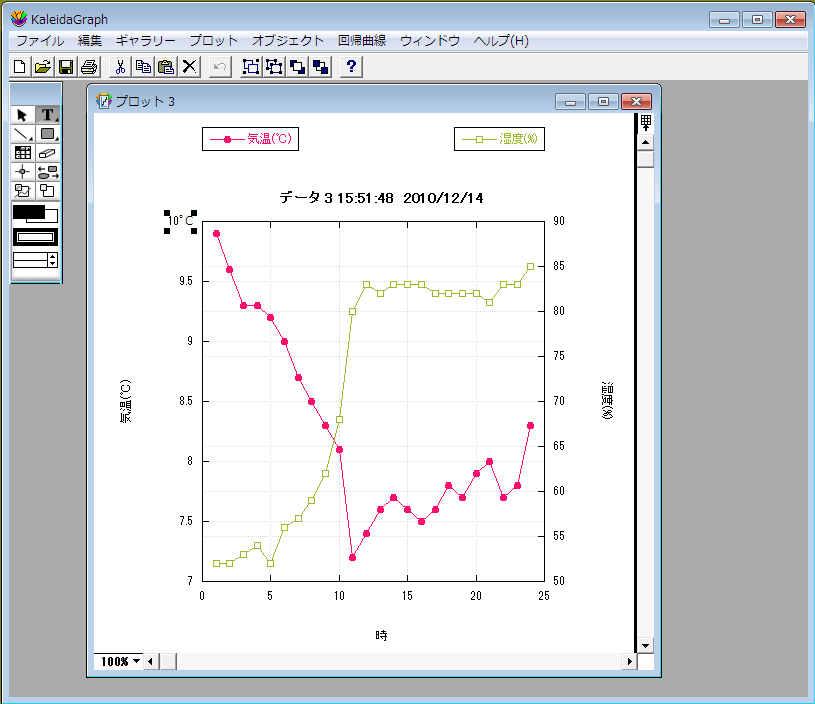Maximize the プロット 3 window
Screen dimensions: 815x704
603,101
